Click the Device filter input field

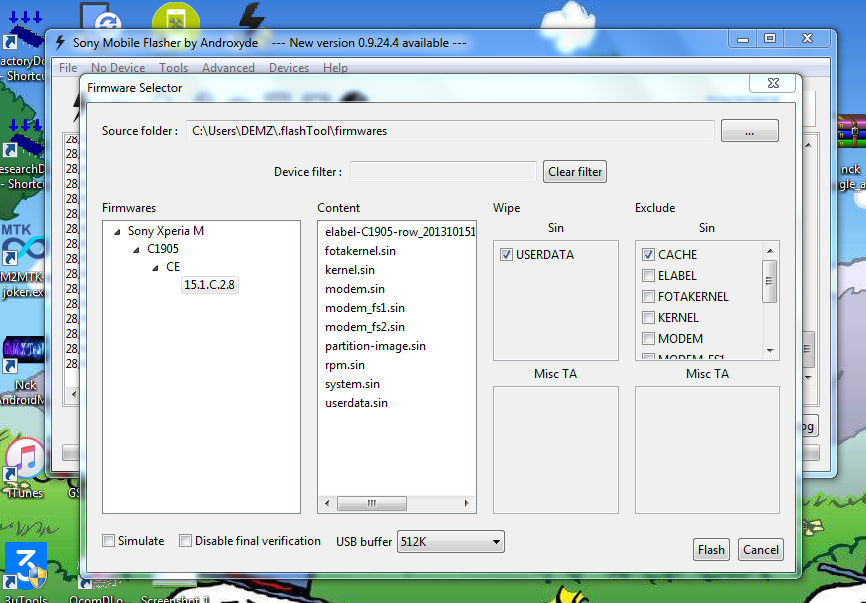[x=443, y=172]
